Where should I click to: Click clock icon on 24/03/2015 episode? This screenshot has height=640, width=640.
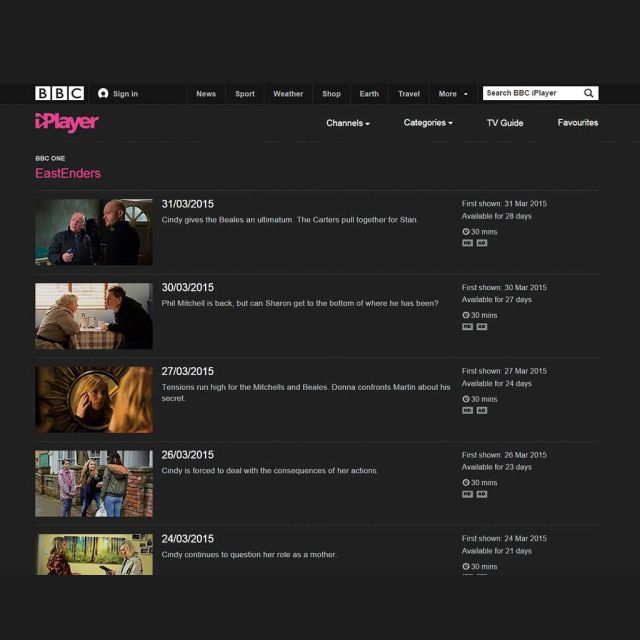466,566
